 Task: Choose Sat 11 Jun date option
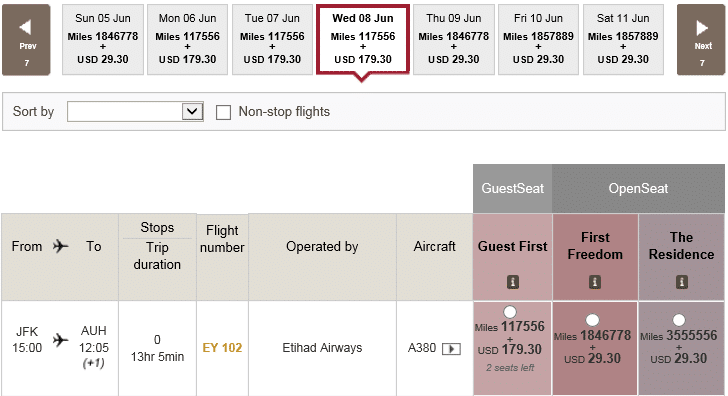623,39
